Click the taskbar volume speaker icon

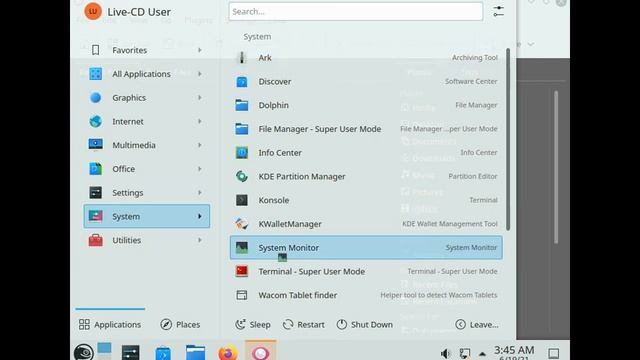[x=445, y=353]
